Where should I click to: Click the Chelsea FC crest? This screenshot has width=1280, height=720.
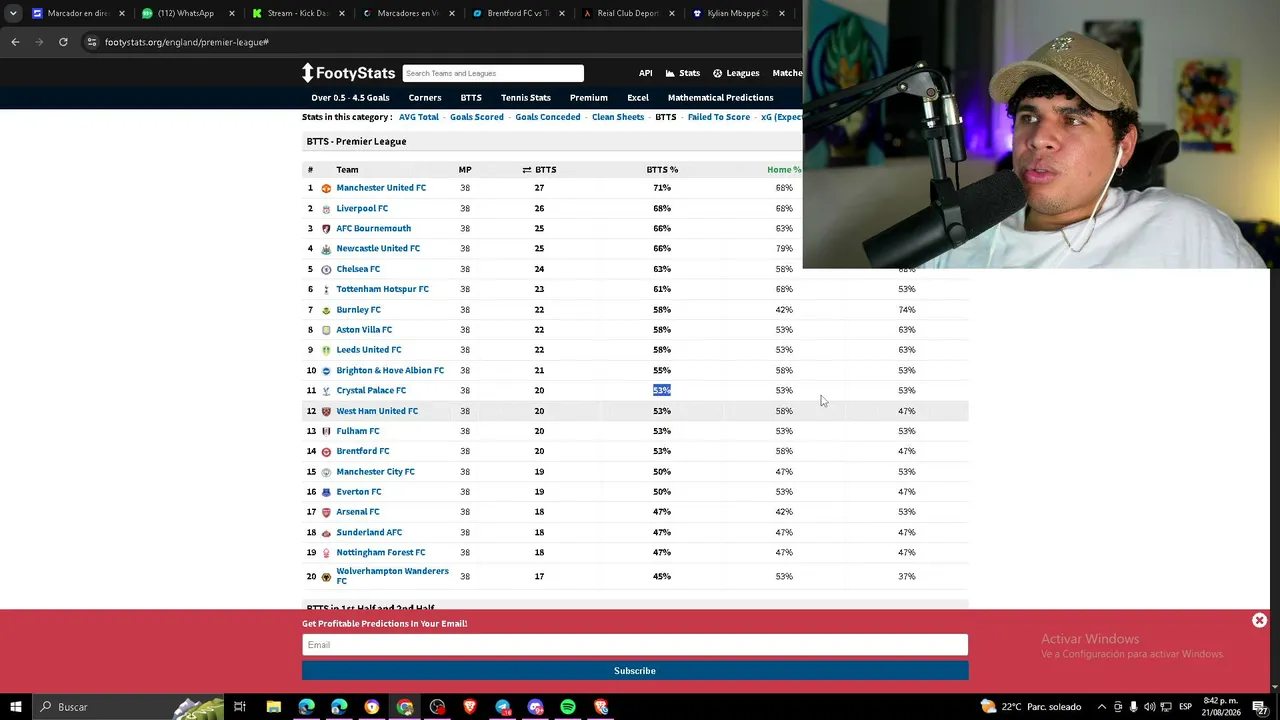pyautogui.click(x=326, y=270)
